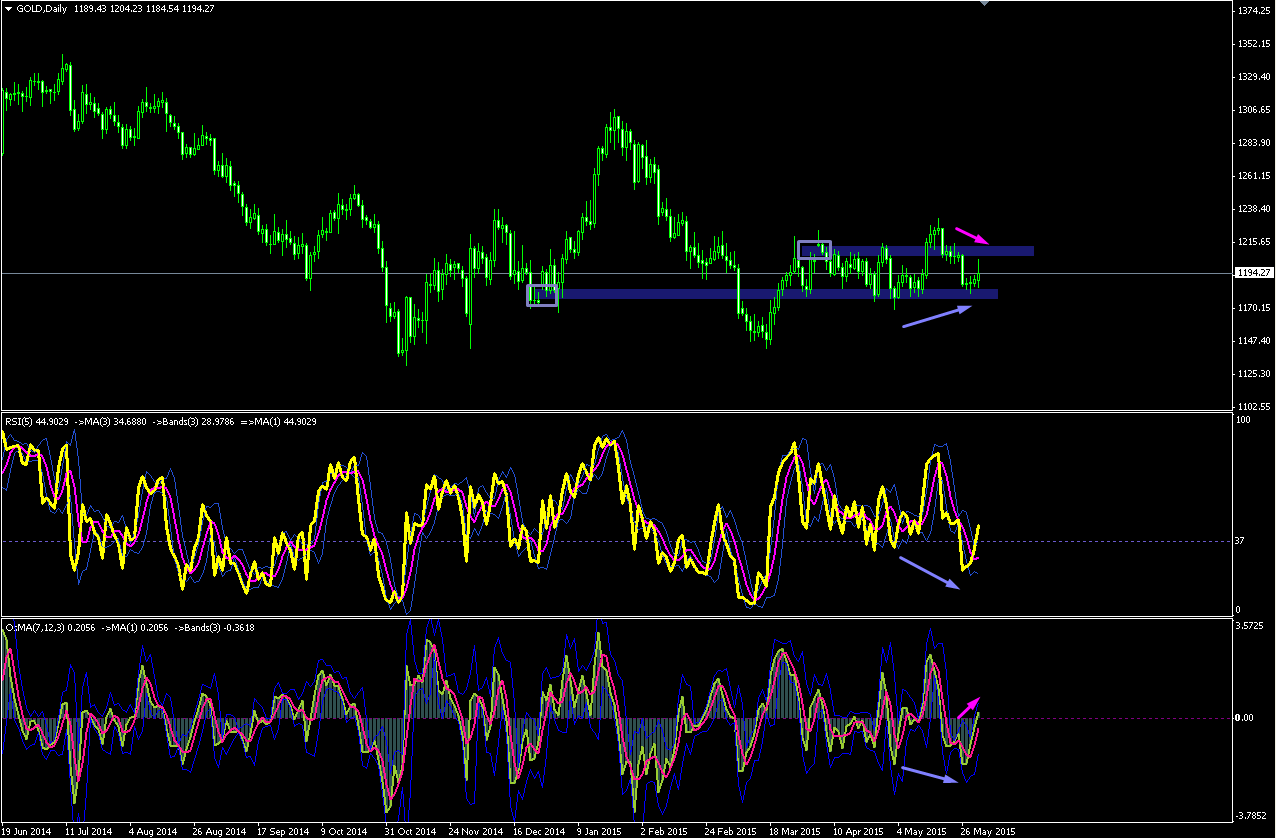Image resolution: width=1276 pixels, height=838 pixels.
Task: Click the current price label 1194.27 on price scale
Action: point(1253,273)
